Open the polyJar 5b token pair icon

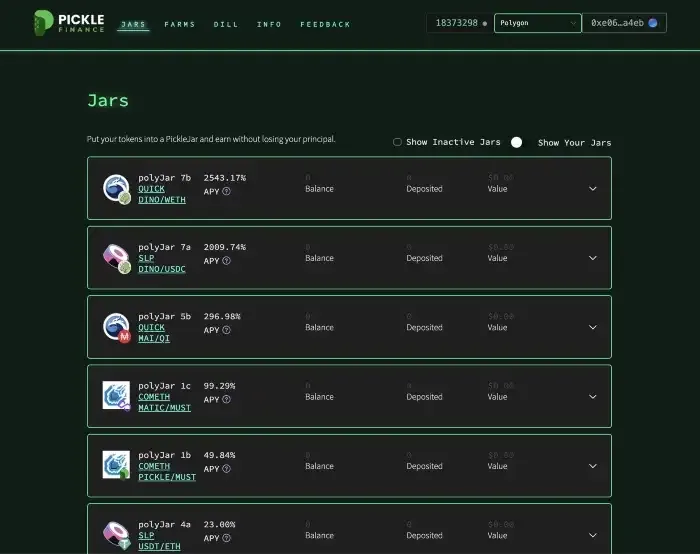pyautogui.click(x=117, y=327)
